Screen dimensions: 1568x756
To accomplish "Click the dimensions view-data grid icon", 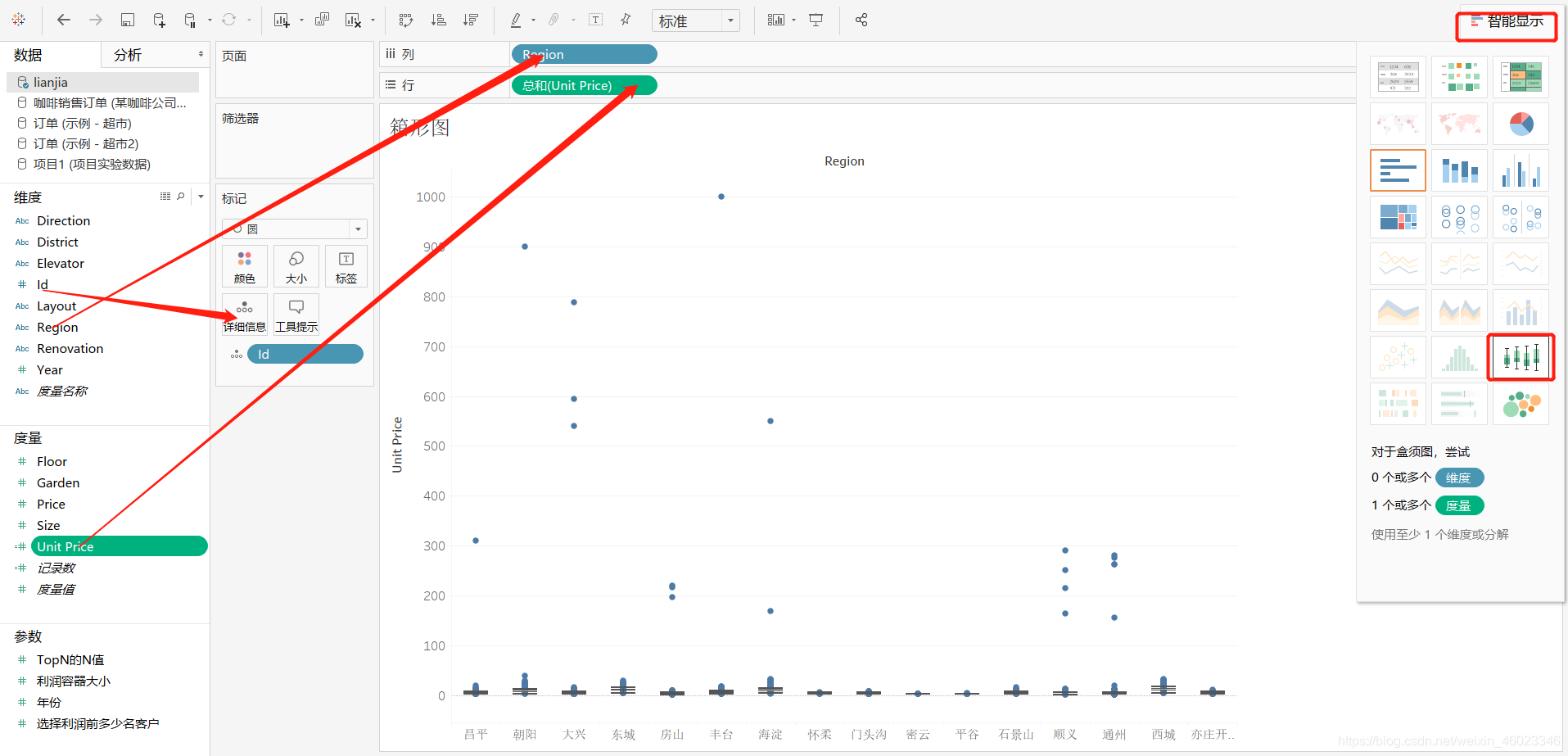I will point(165,197).
